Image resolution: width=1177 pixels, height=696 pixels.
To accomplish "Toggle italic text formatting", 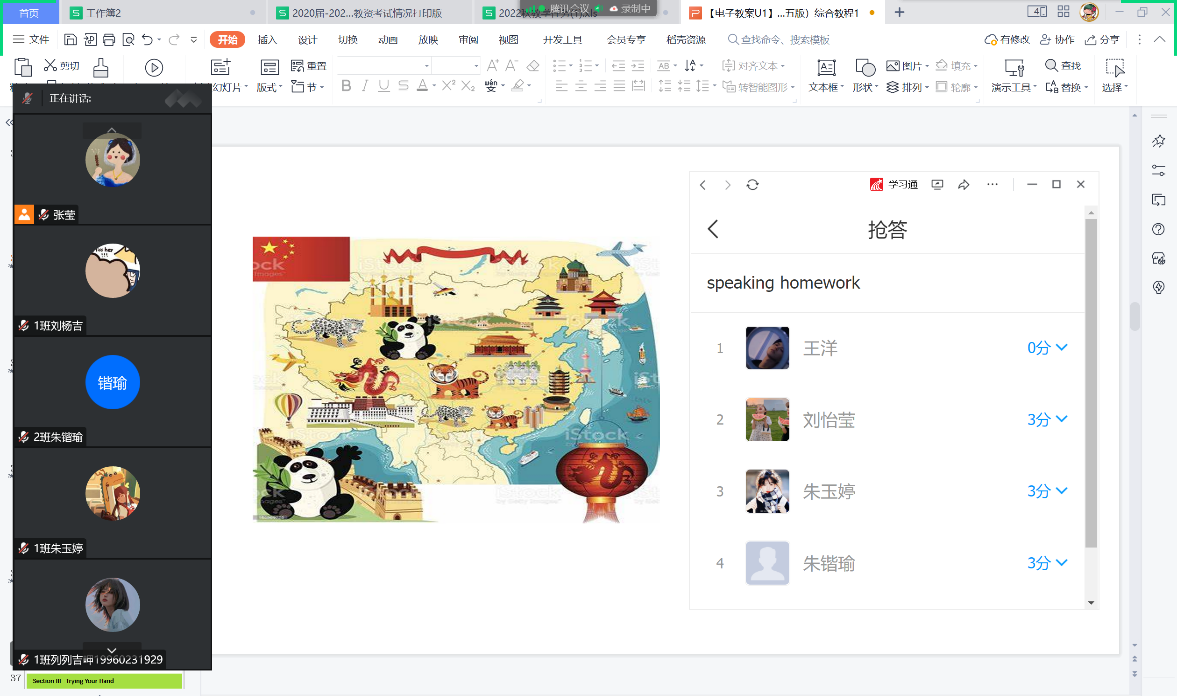I will pos(366,86).
